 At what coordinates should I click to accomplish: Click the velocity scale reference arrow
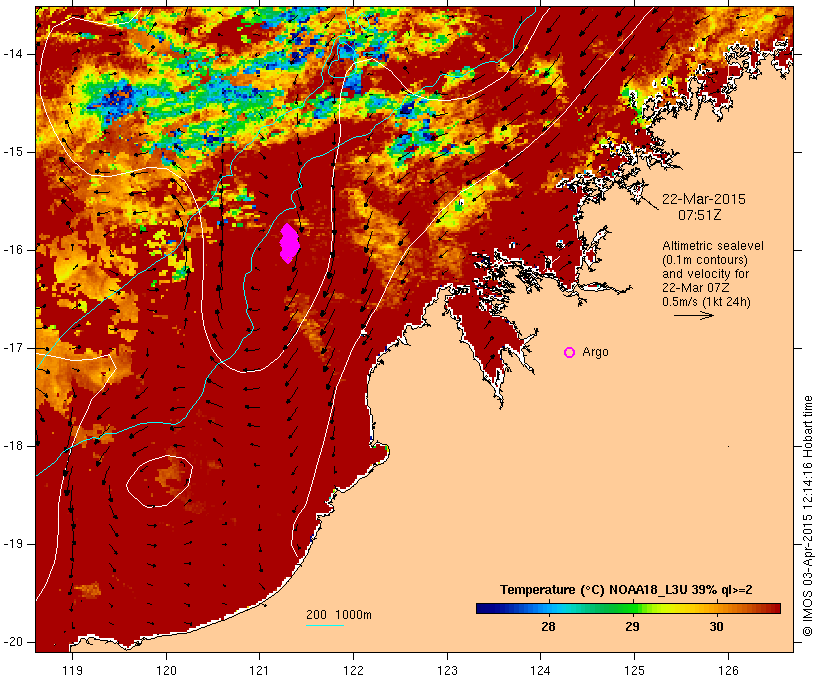693,315
